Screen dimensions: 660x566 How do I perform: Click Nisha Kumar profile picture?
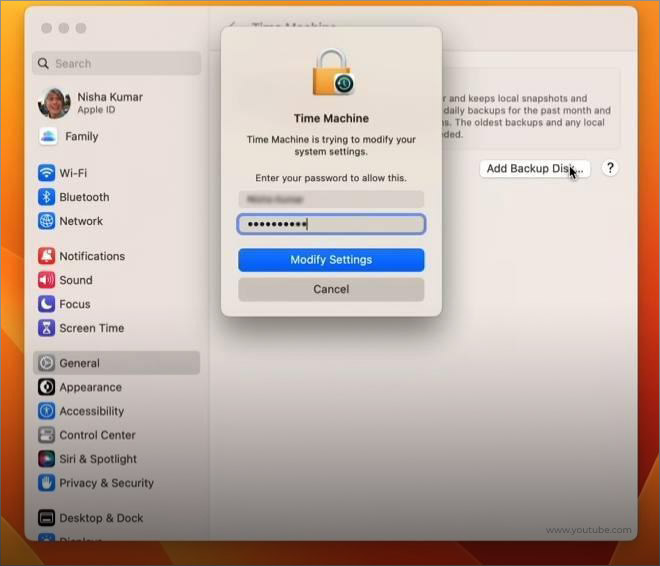click(54, 103)
